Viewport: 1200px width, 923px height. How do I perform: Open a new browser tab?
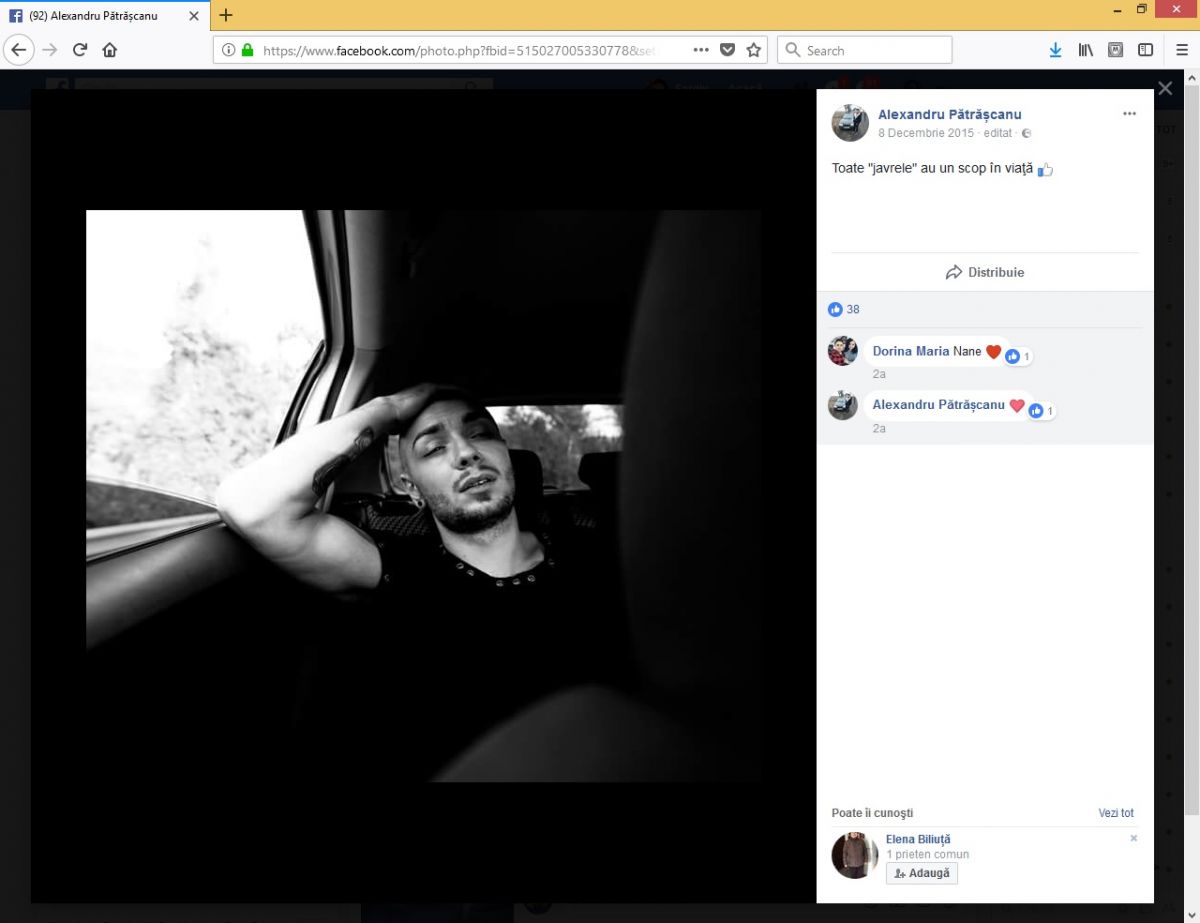(x=226, y=15)
